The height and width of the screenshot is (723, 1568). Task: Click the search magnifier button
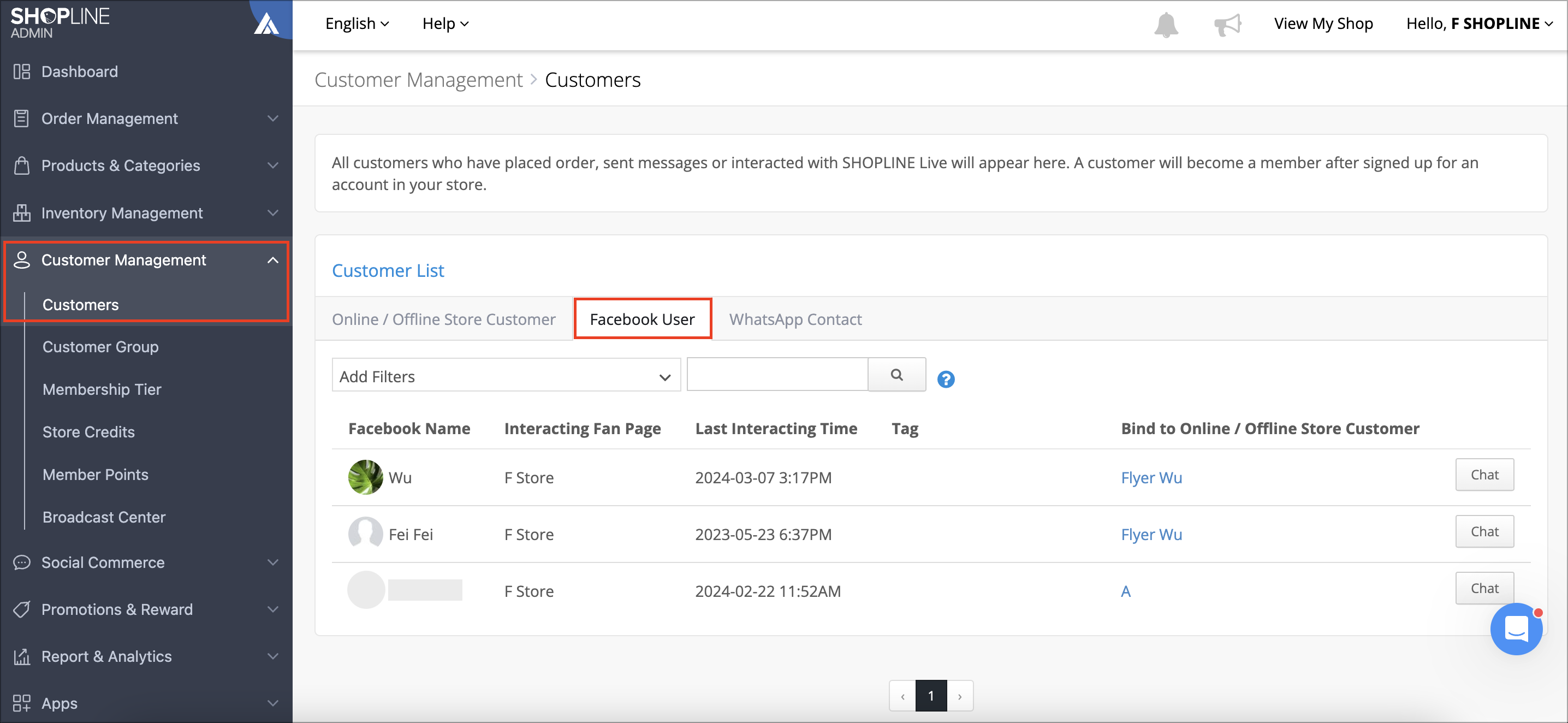pos(896,374)
